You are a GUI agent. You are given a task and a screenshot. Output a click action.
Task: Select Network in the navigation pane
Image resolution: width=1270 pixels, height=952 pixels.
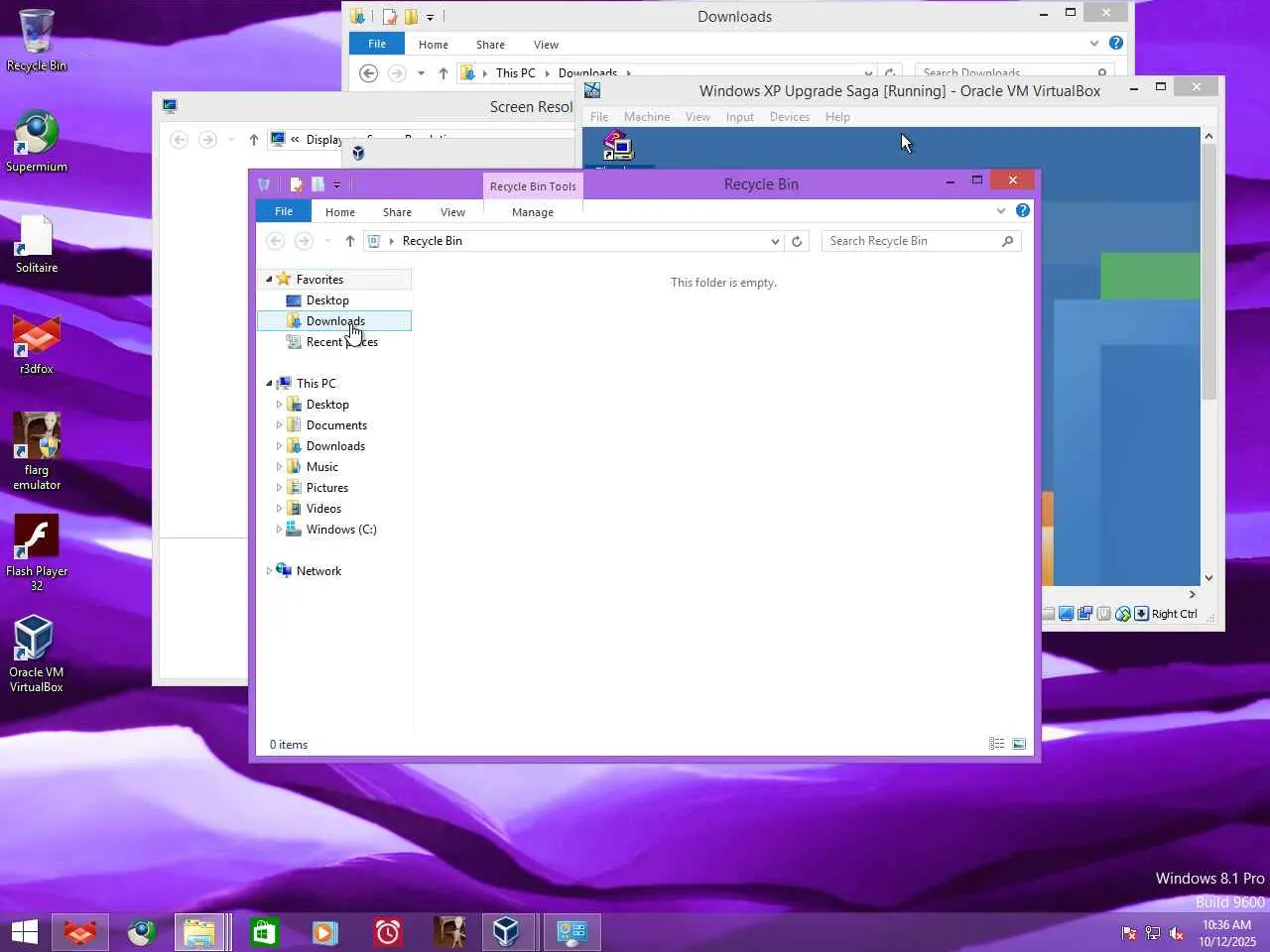pyautogui.click(x=318, y=571)
